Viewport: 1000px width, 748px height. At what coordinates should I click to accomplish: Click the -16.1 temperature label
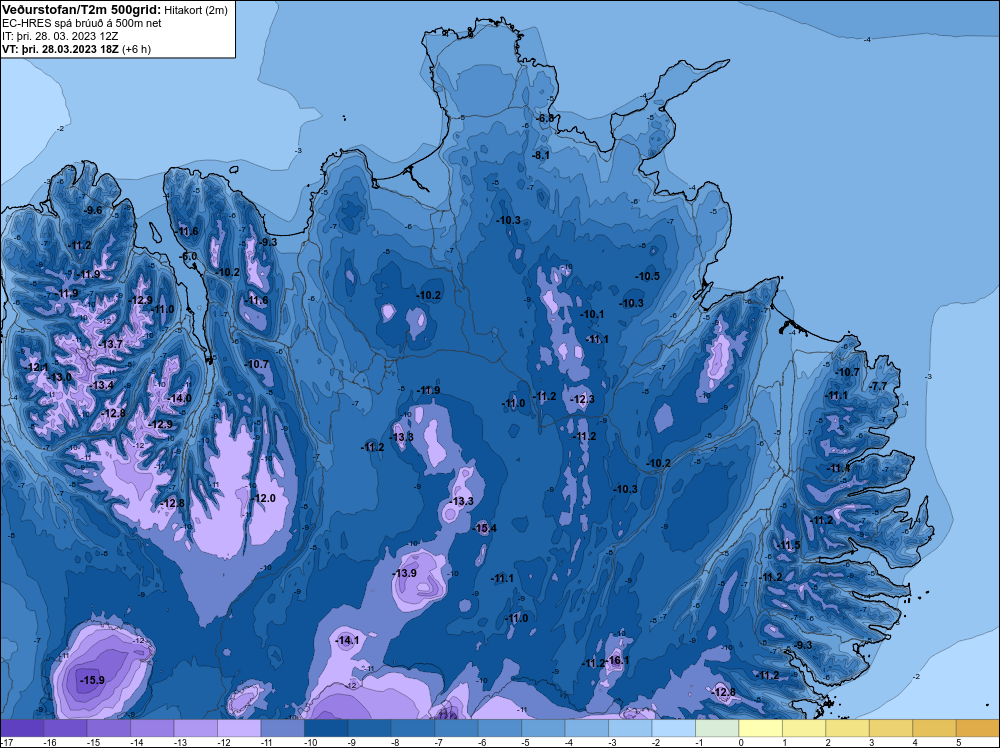617,660
